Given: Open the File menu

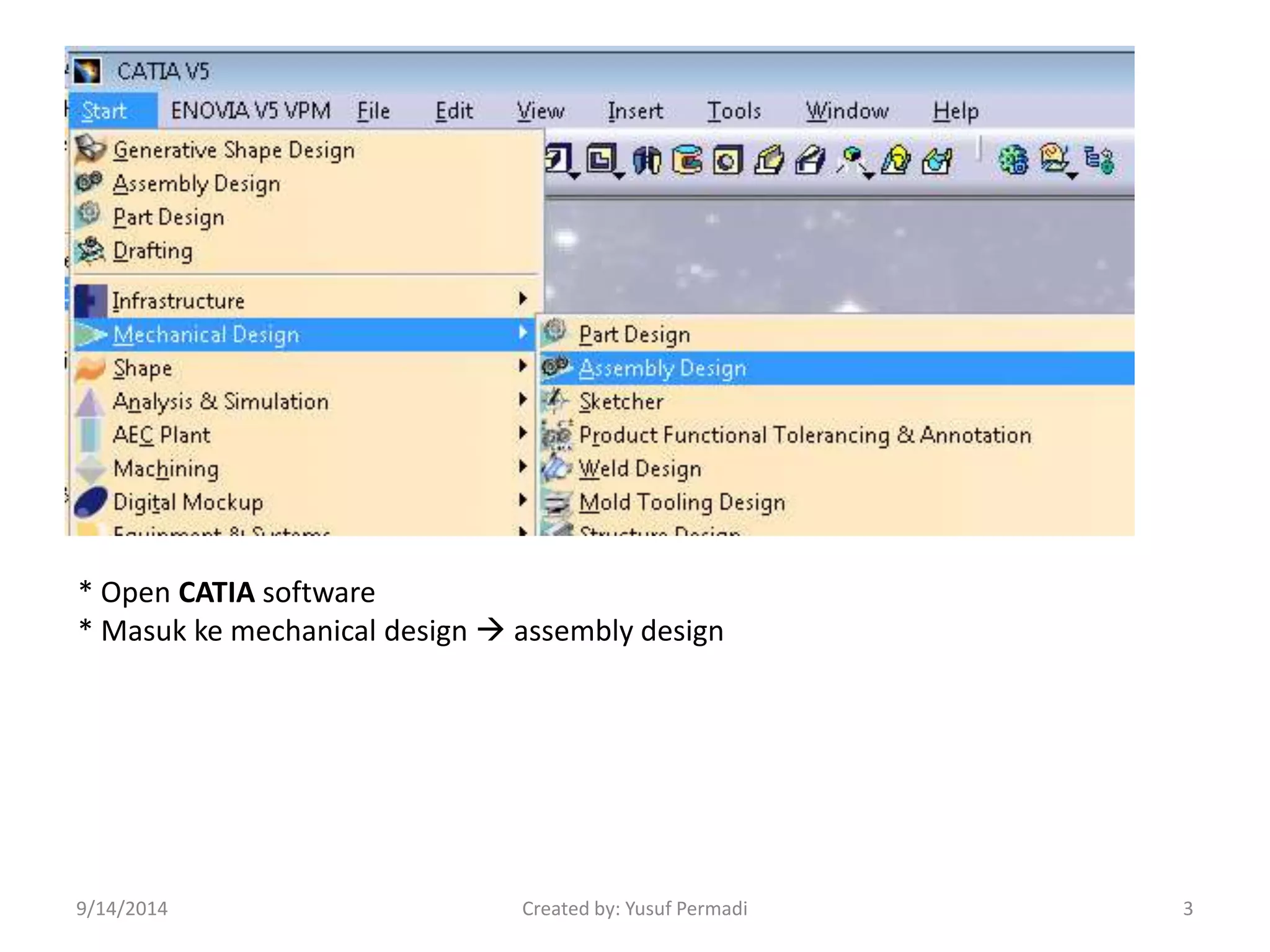Looking at the screenshot, I should 373,111.
